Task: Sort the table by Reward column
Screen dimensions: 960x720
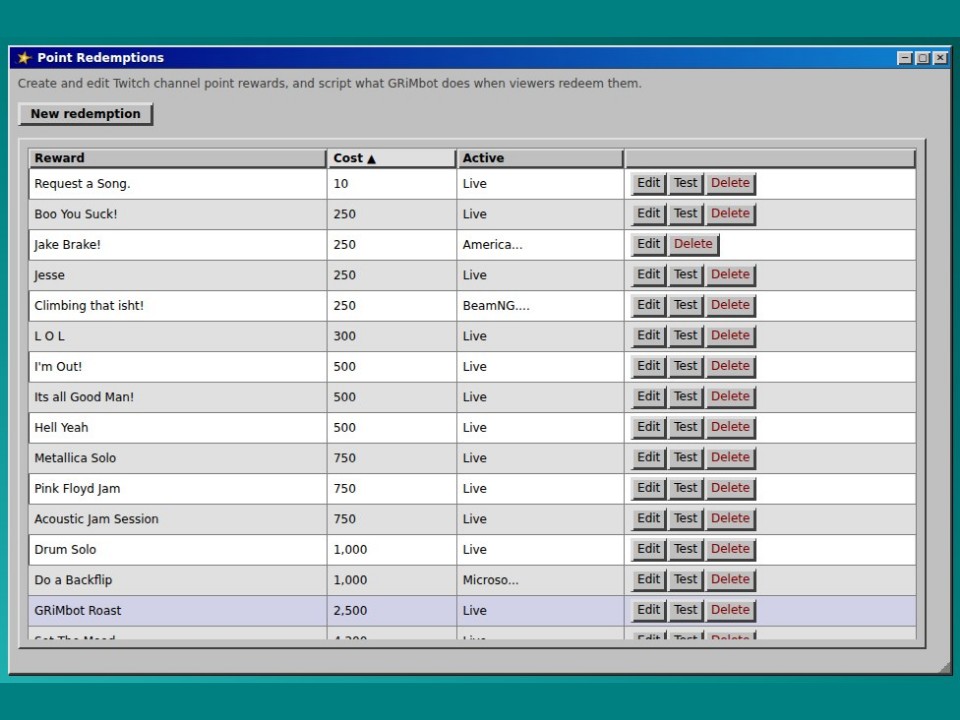Action: 177,158
